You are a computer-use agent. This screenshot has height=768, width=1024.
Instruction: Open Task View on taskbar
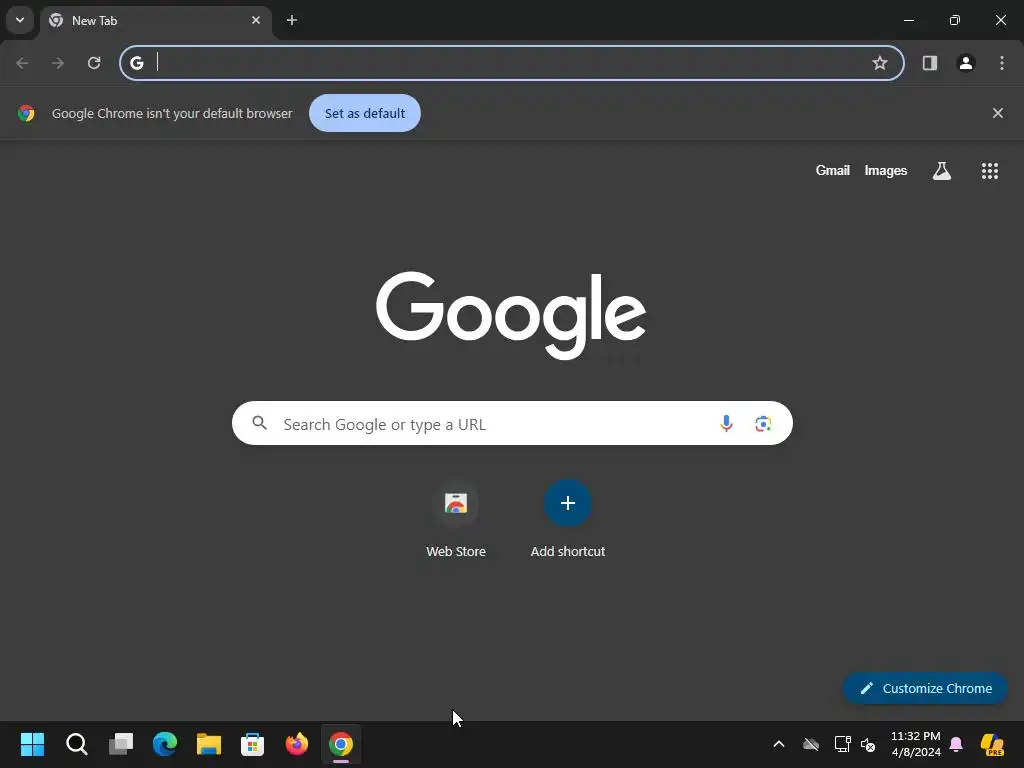(121, 744)
